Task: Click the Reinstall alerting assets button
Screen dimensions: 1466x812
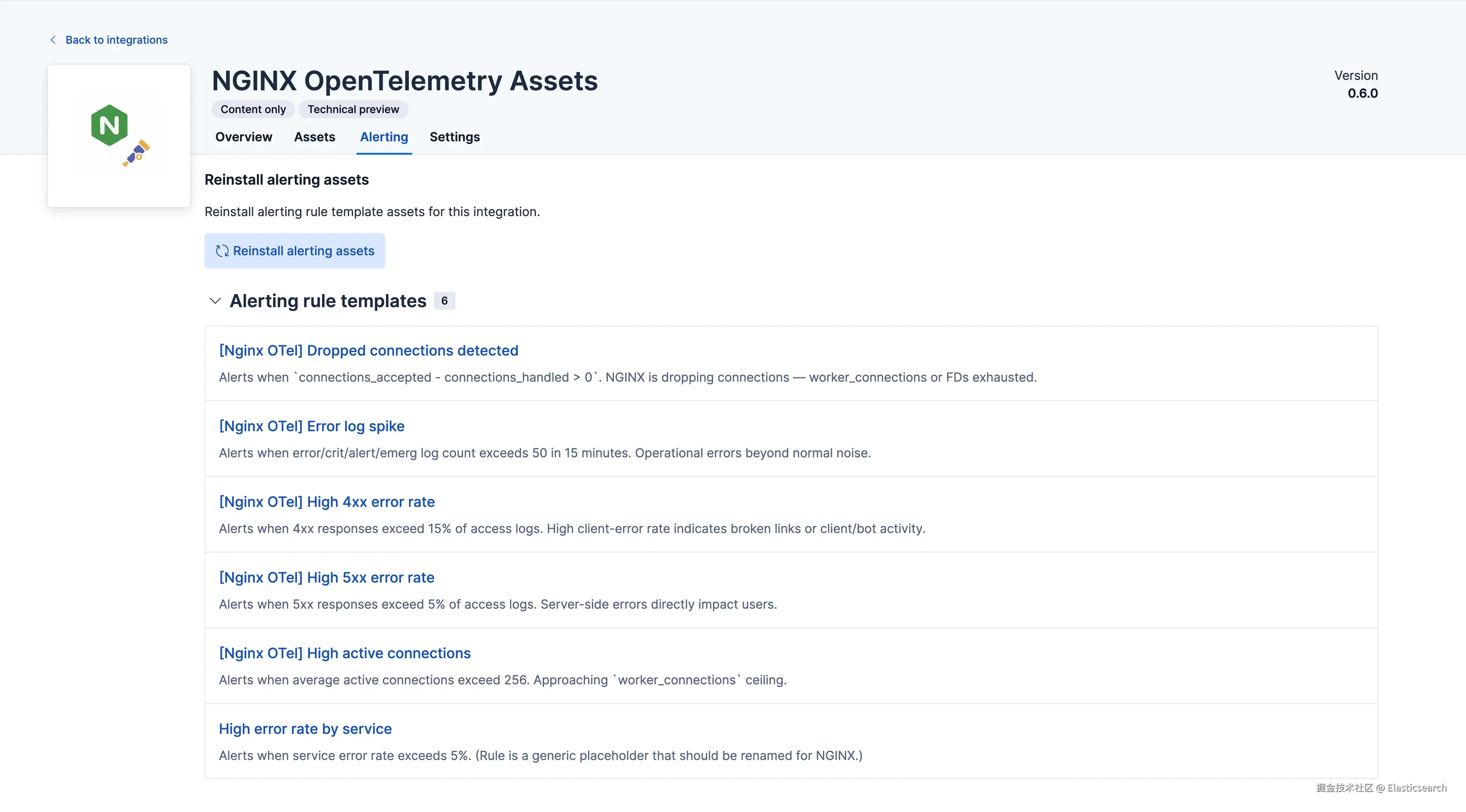Action: [295, 251]
